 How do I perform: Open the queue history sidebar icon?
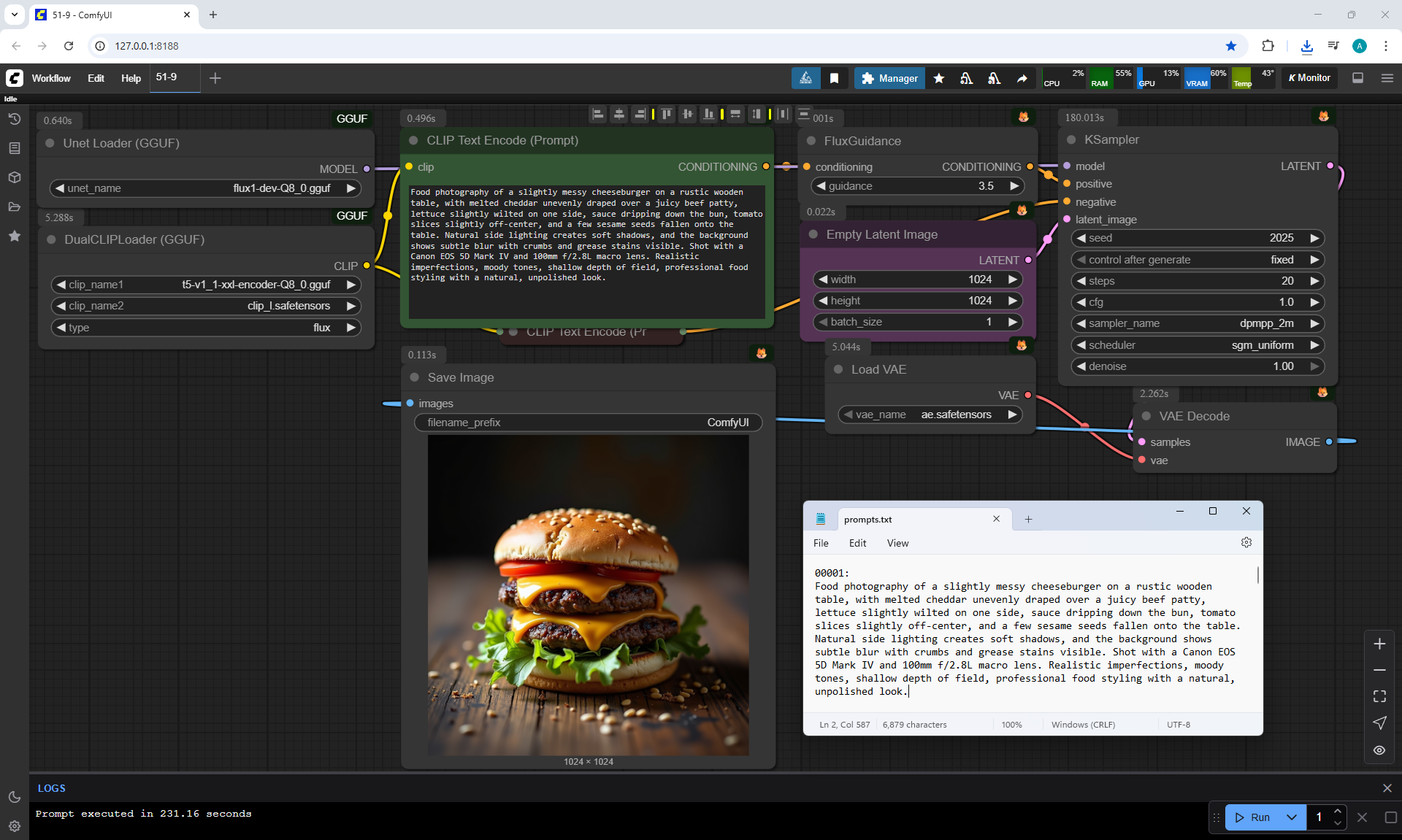[14, 119]
